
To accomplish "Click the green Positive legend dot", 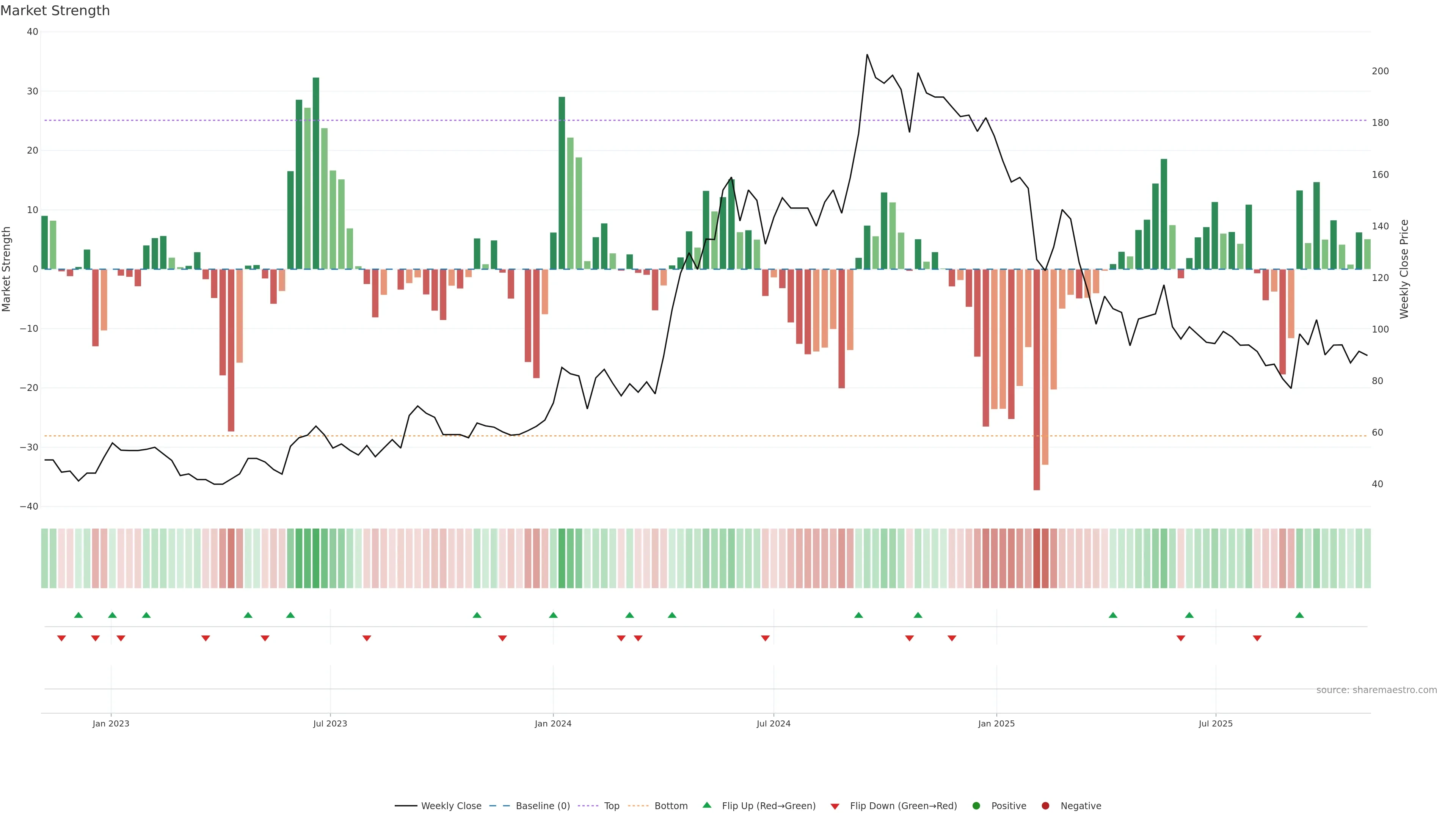I will click(976, 806).
